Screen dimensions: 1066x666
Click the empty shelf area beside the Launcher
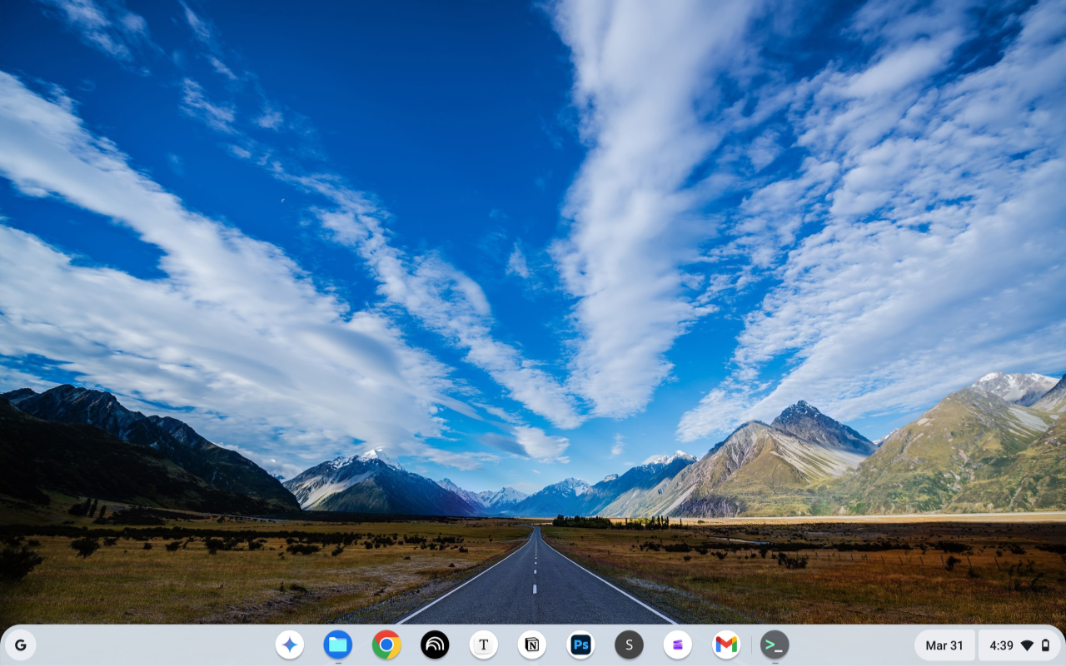point(150,645)
